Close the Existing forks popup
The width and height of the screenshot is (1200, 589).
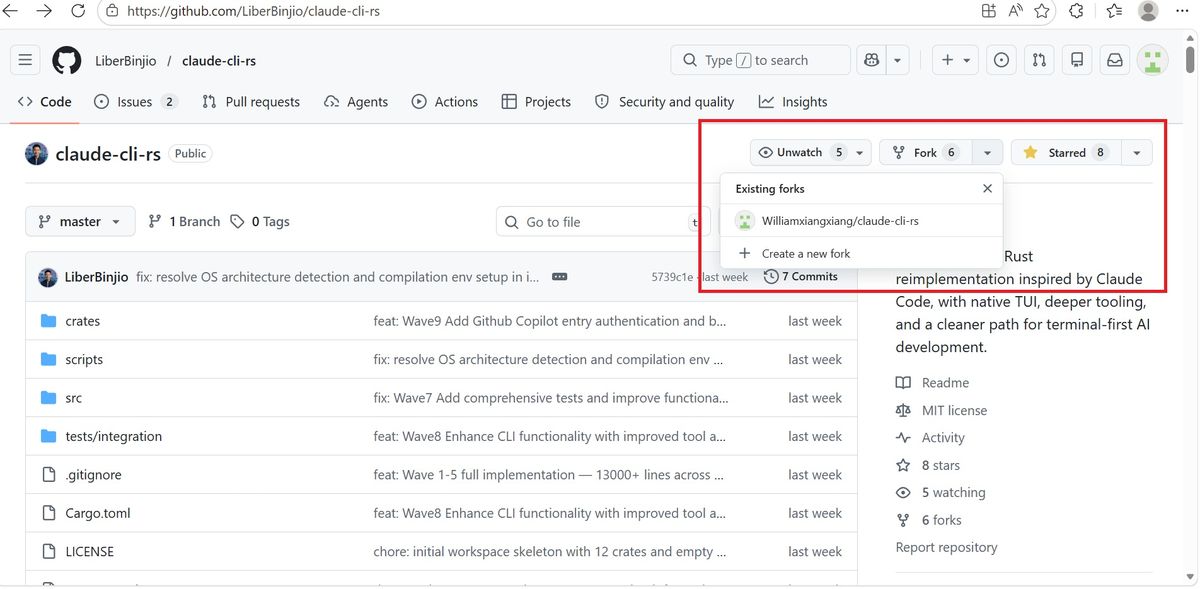(x=987, y=188)
